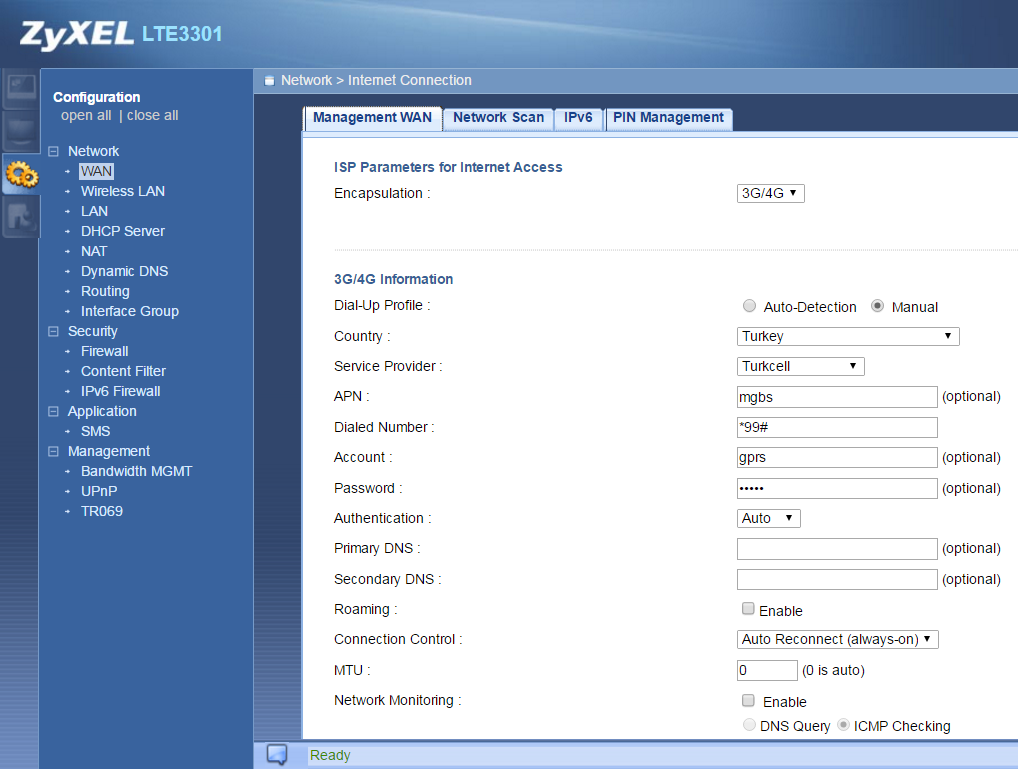The height and width of the screenshot is (769, 1018).
Task: Open the Country dropdown showing Turkey
Action: (x=848, y=336)
